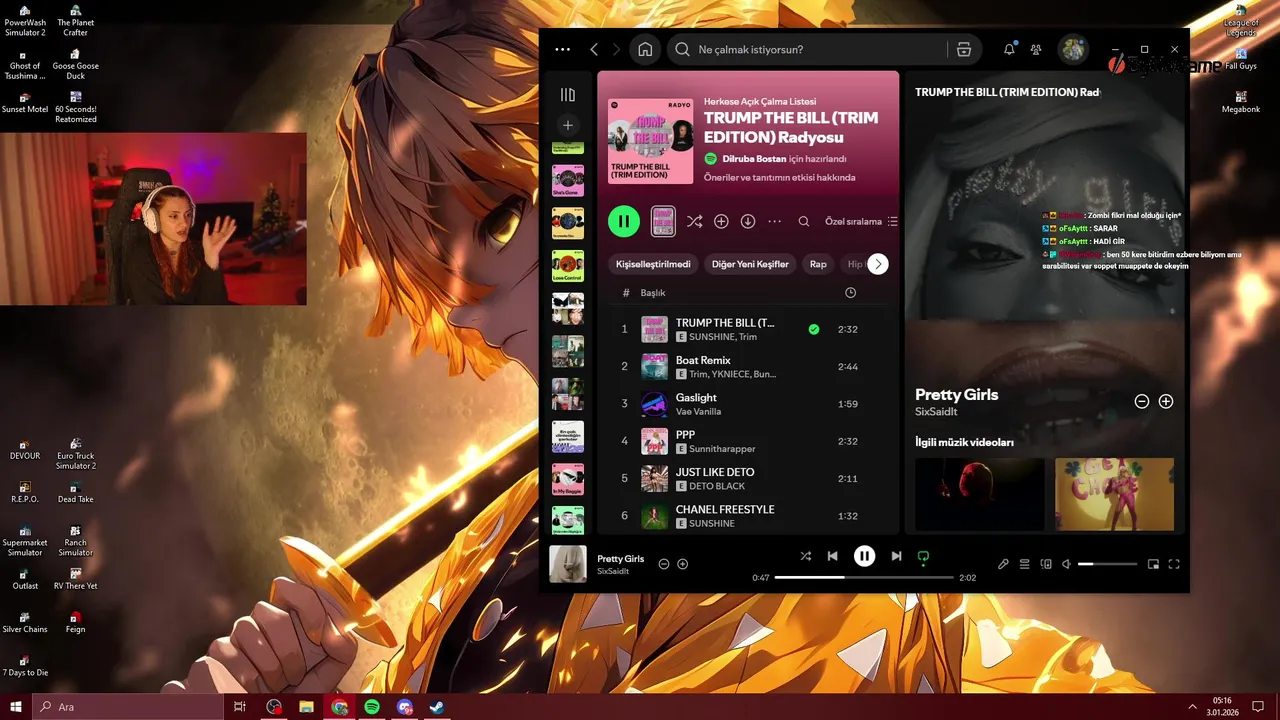1280x720 pixels.
Task: Open notifications bell in Spotify
Action: (x=1009, y=49)
